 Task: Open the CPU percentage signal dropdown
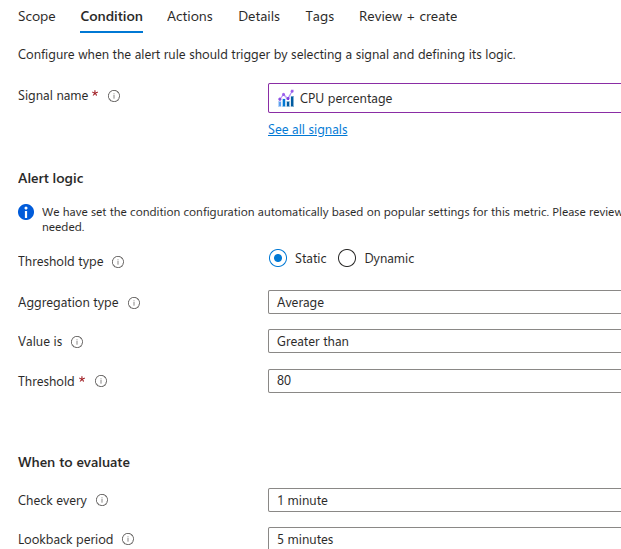coord(444,98)
